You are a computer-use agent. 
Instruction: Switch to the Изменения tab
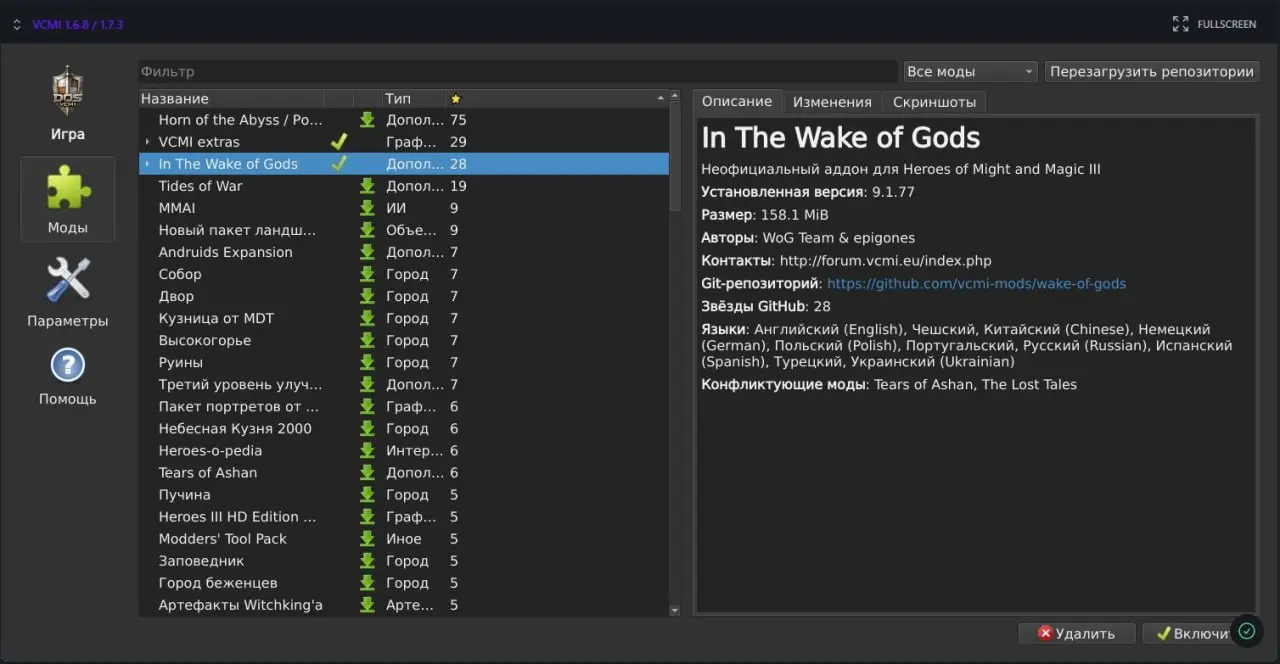832,102
